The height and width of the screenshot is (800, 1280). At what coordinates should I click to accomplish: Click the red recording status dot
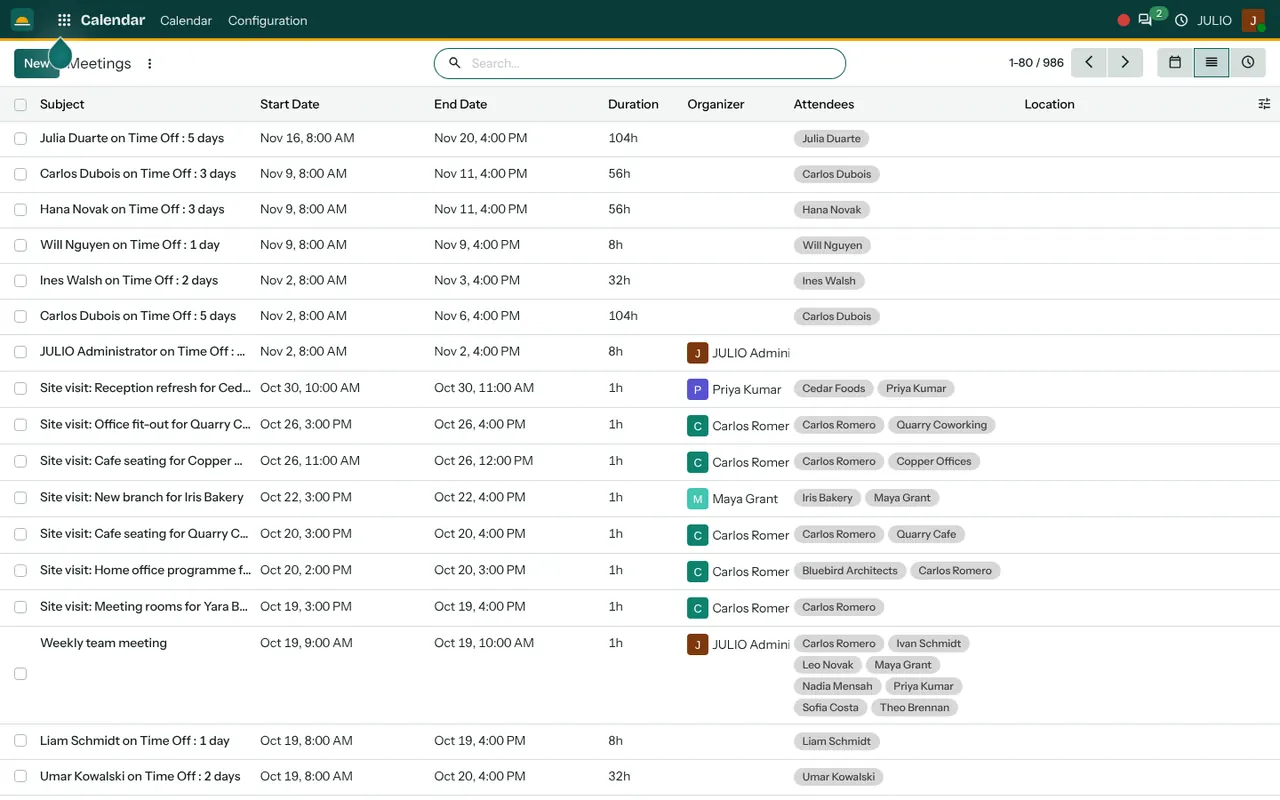(1123, 20)
